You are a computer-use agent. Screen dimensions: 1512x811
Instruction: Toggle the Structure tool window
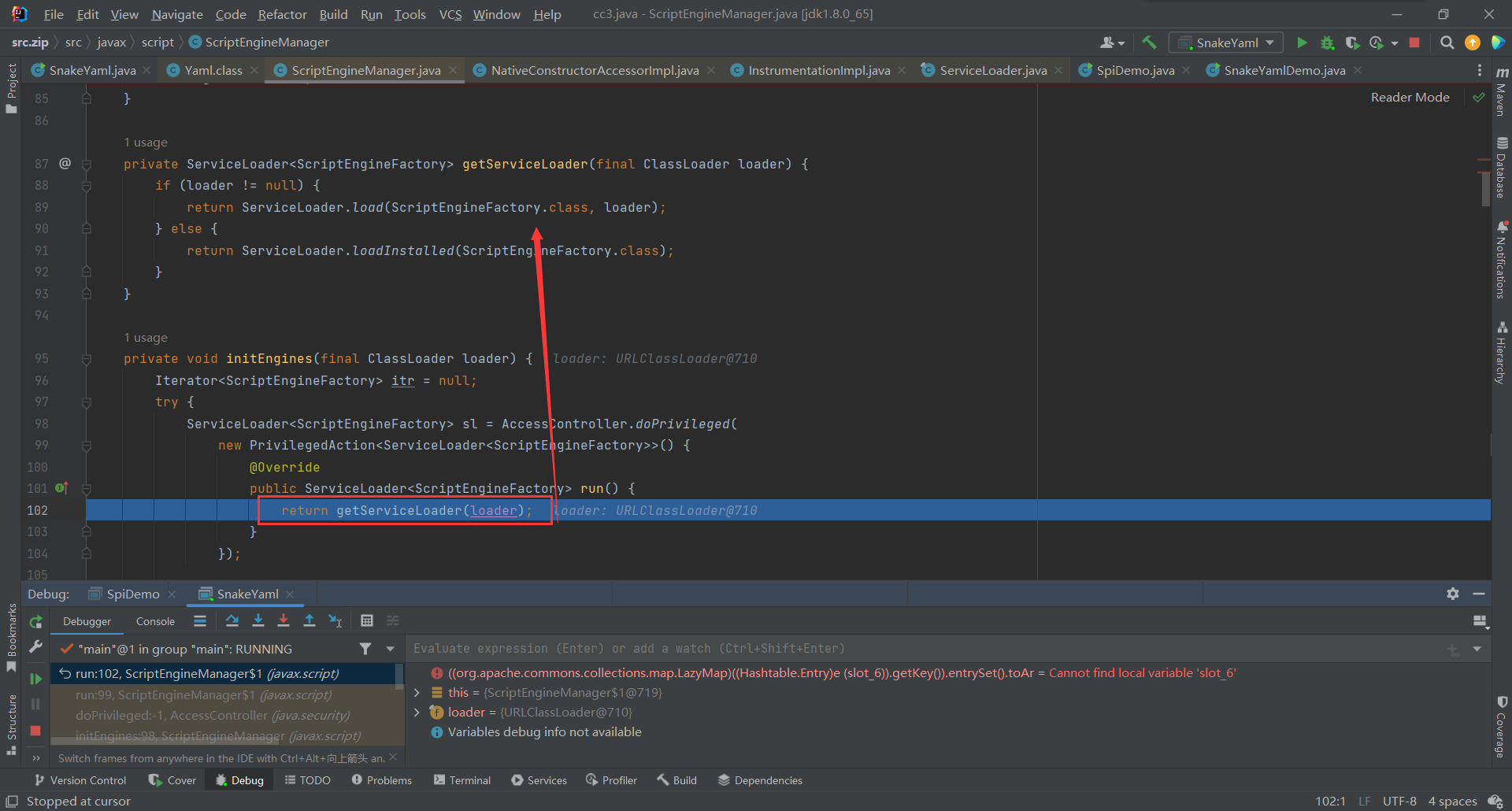pos(11,724)
